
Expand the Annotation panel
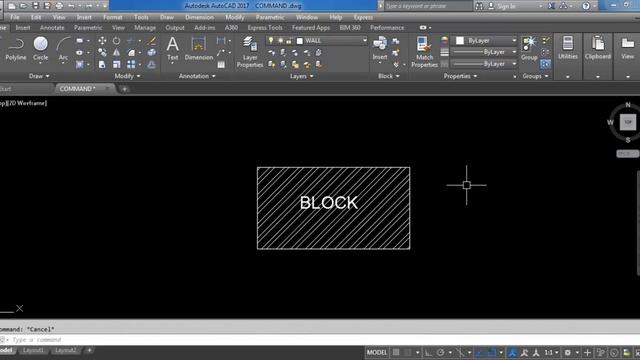coord(197,76)
